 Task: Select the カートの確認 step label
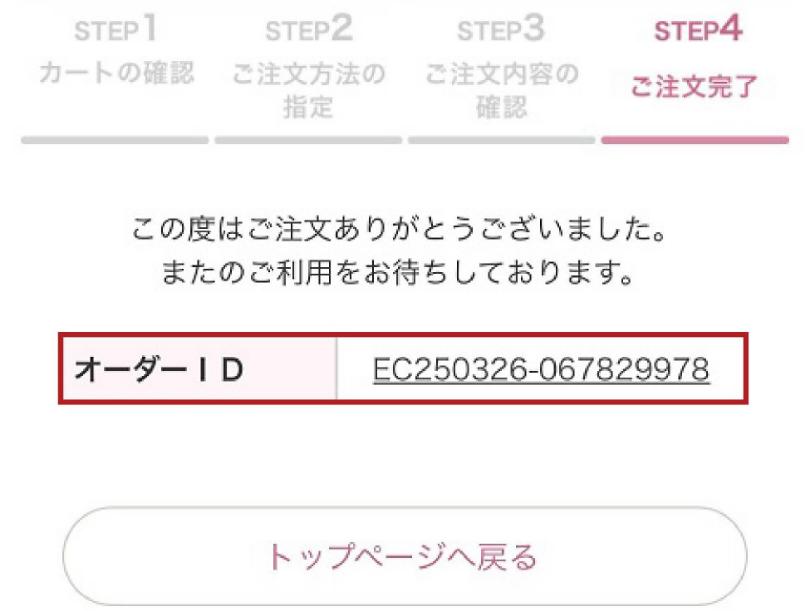pos(116,73)
